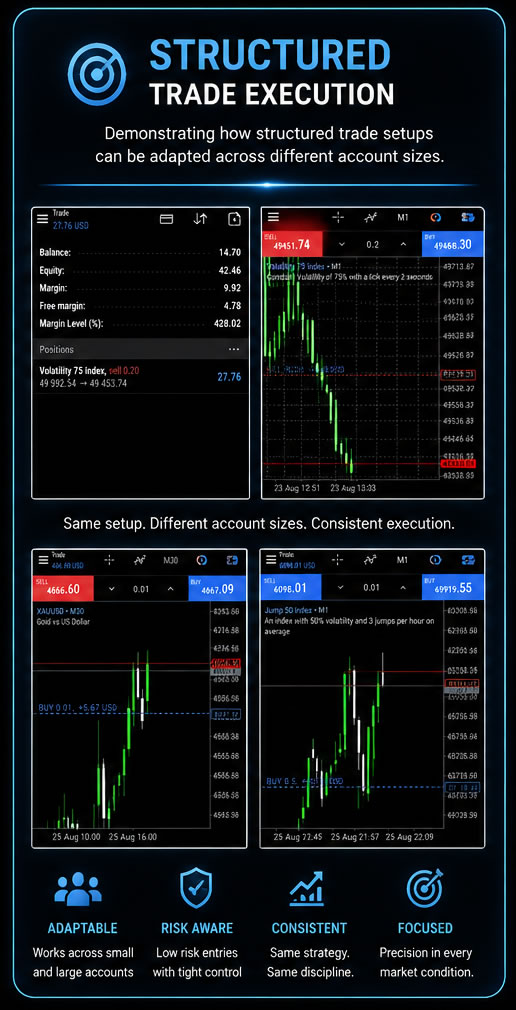Click the radar target logo beside Structured
Viewport: 516px width, 1010px height.
pyautogui.click(x=97, y=73)
